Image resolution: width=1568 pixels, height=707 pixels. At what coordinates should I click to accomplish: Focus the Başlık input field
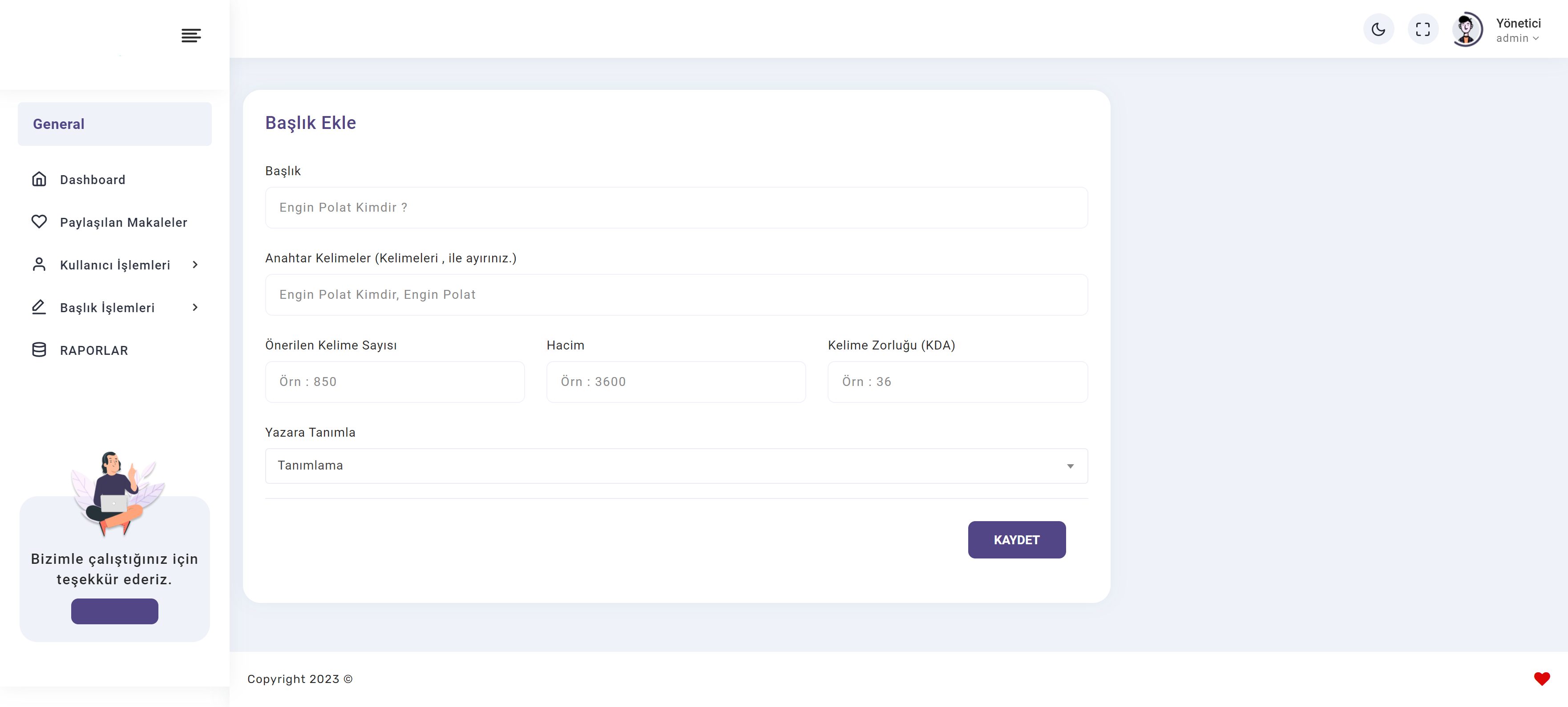tap(676, 208)
